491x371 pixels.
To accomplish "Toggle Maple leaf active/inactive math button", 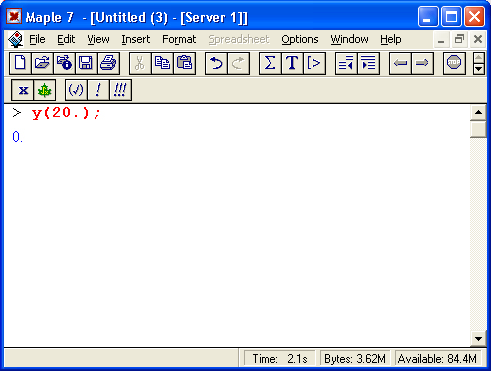I will tap(44, 90).
